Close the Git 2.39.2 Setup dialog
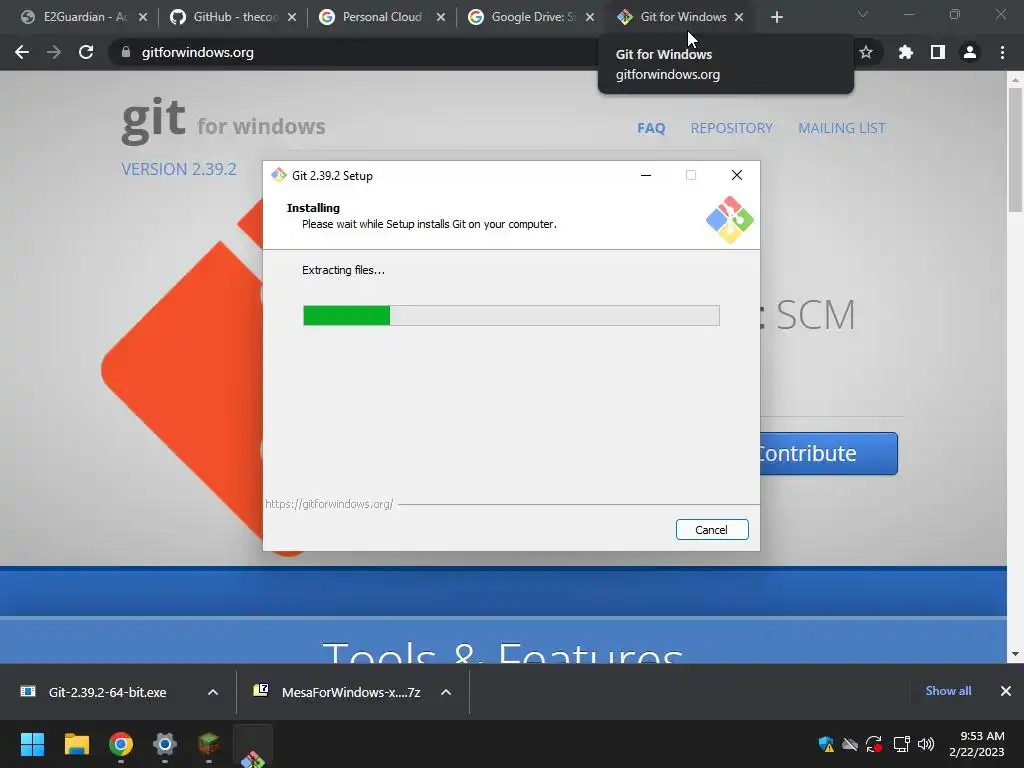 click(737, 175)
